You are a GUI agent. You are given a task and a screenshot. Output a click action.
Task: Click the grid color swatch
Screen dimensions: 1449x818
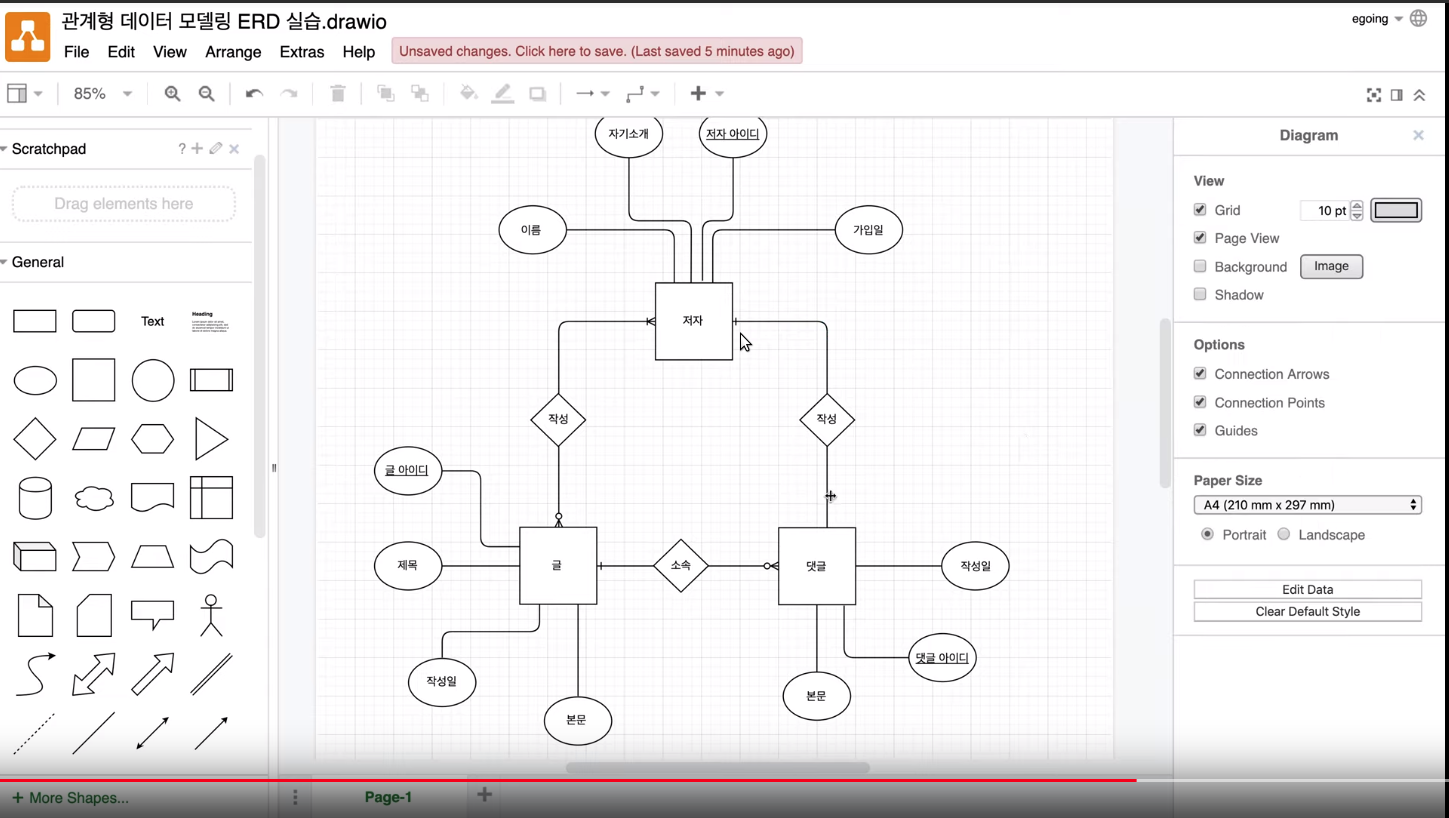(x=1396, y=210)
